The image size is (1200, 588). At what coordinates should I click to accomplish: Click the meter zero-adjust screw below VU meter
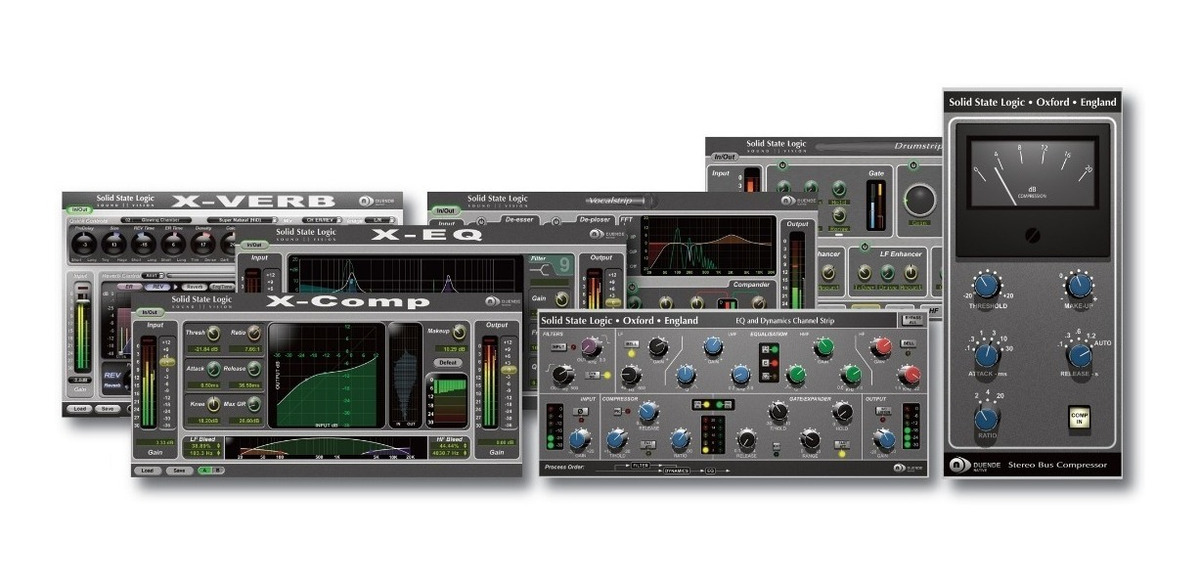[1033, 235]
